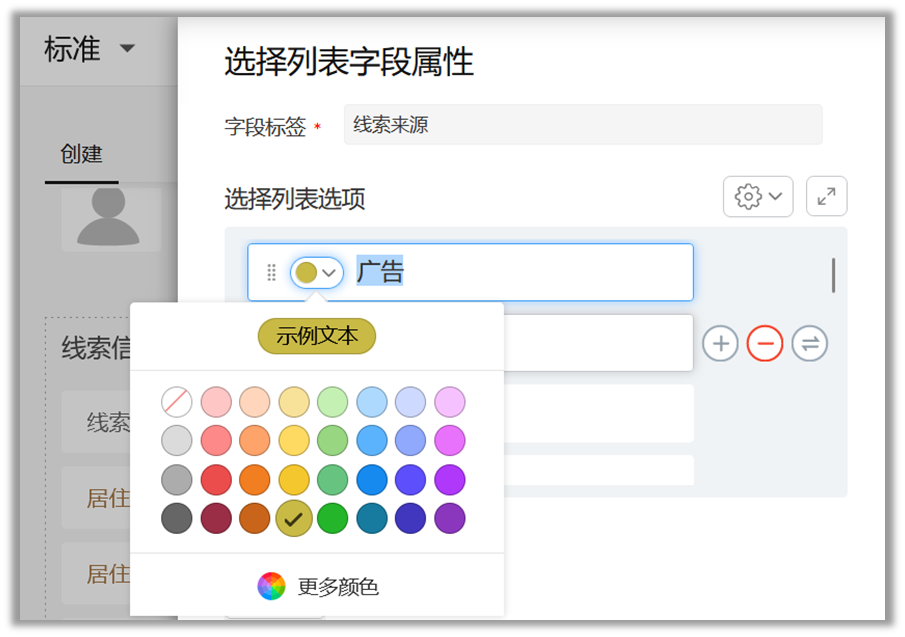Choose the bright green swatch in bottom row

pos(332,518)
